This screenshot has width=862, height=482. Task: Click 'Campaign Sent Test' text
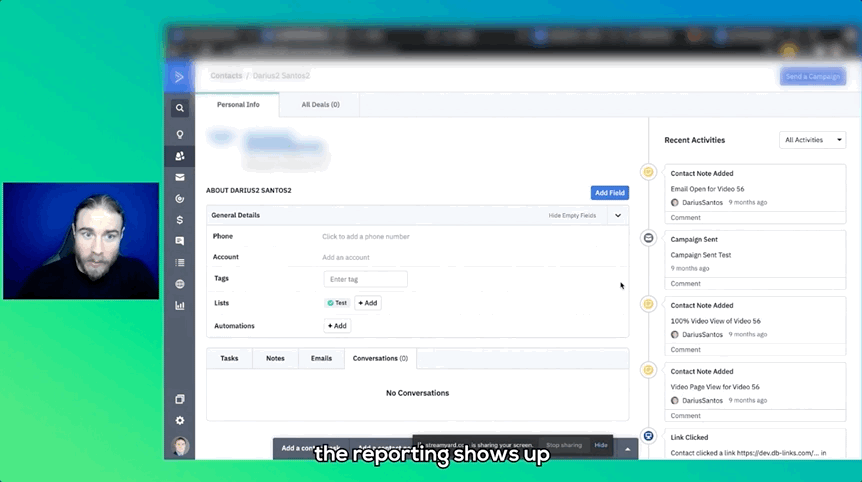(x=700, y=255)
